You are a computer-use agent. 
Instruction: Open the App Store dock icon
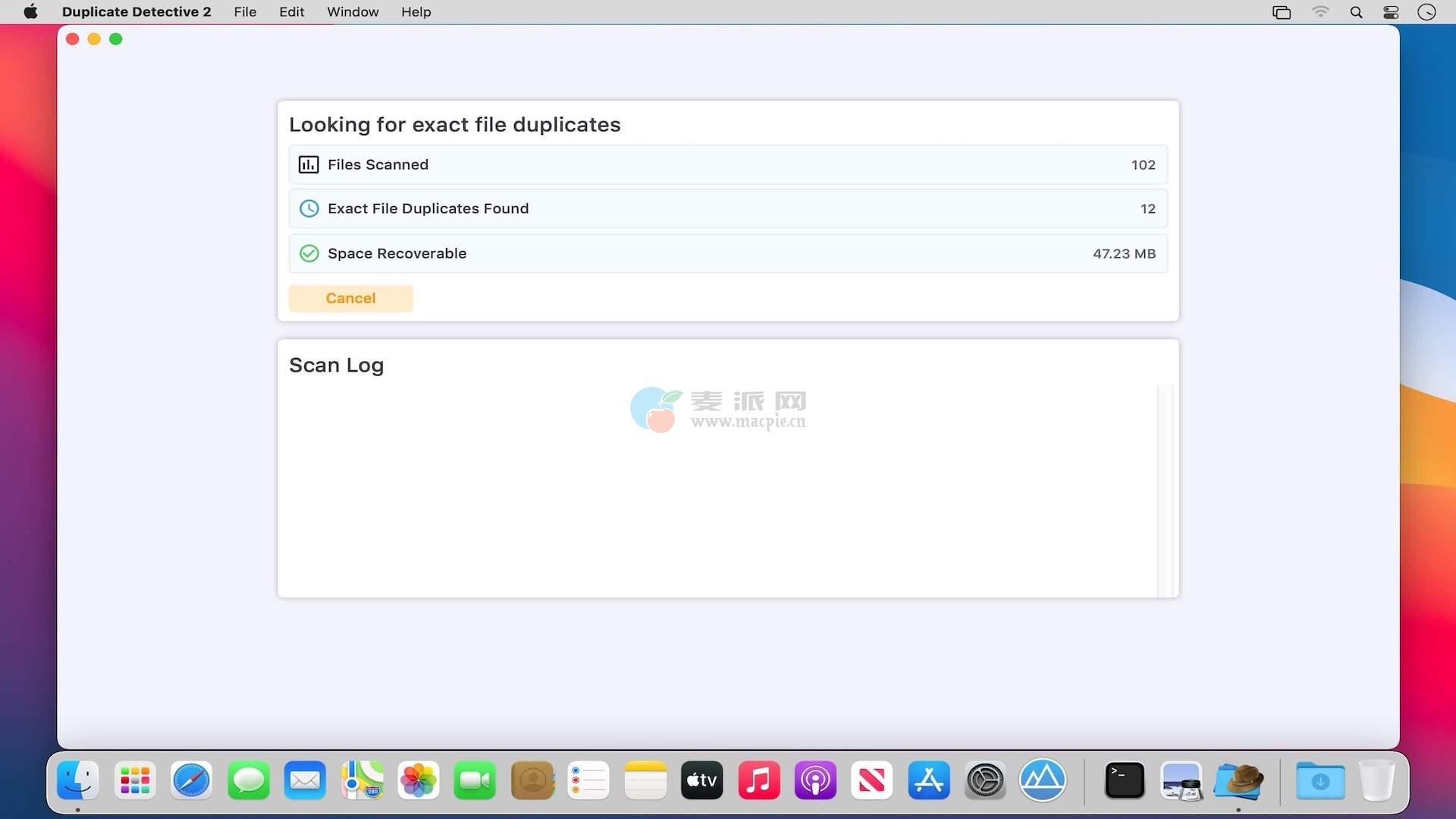coord(928,781)
